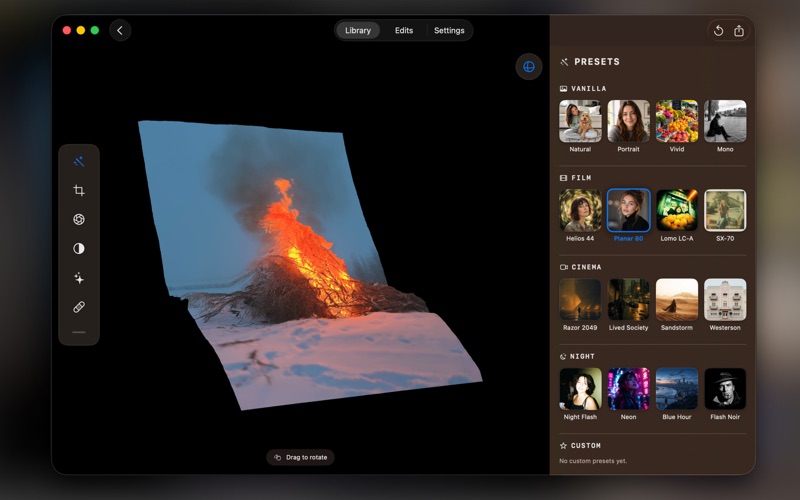This screenshot has height=500, width=800.
Task: Click the revert arrow icon
Action: click(x=718, y=31)
